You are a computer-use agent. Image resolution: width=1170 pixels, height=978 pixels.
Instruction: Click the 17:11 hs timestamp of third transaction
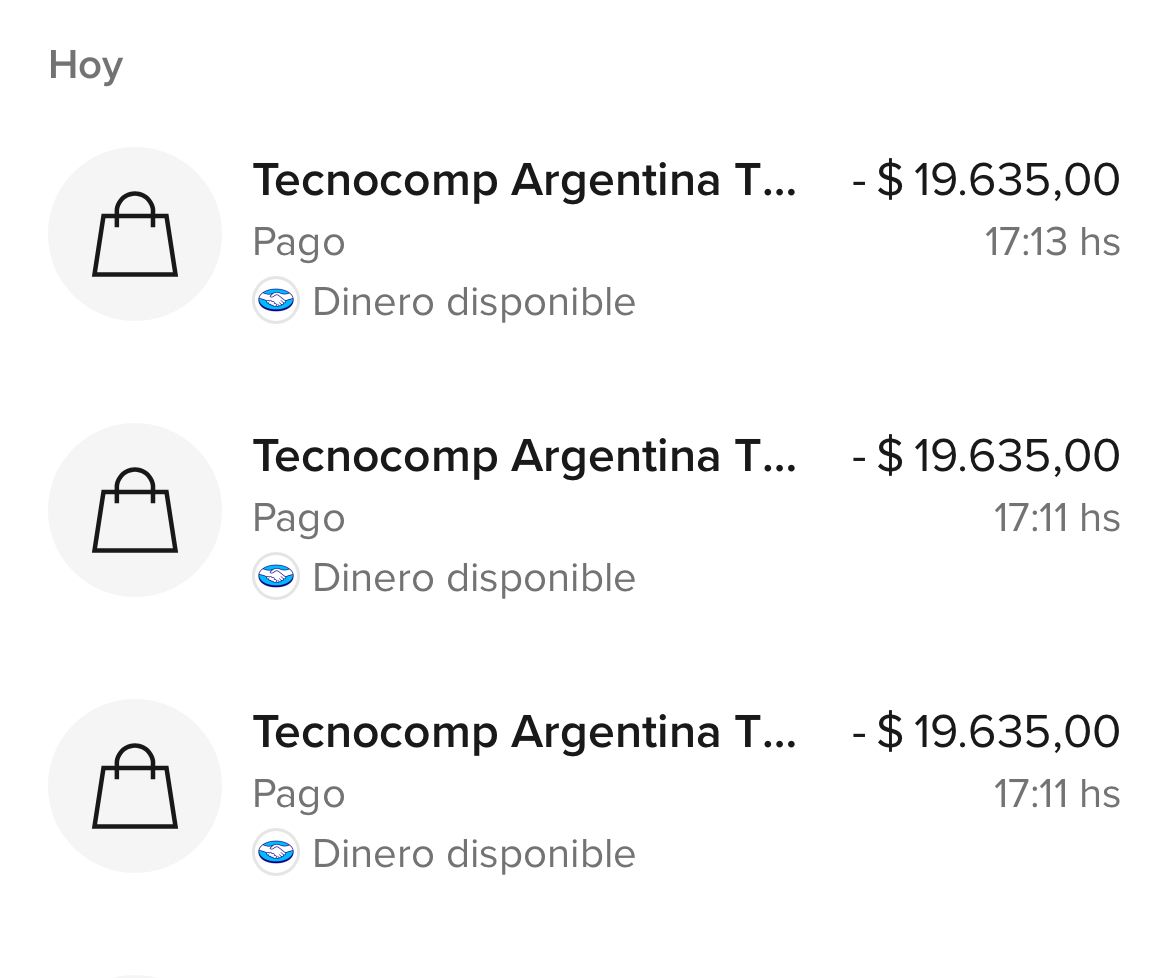(x=1056, y=795)
